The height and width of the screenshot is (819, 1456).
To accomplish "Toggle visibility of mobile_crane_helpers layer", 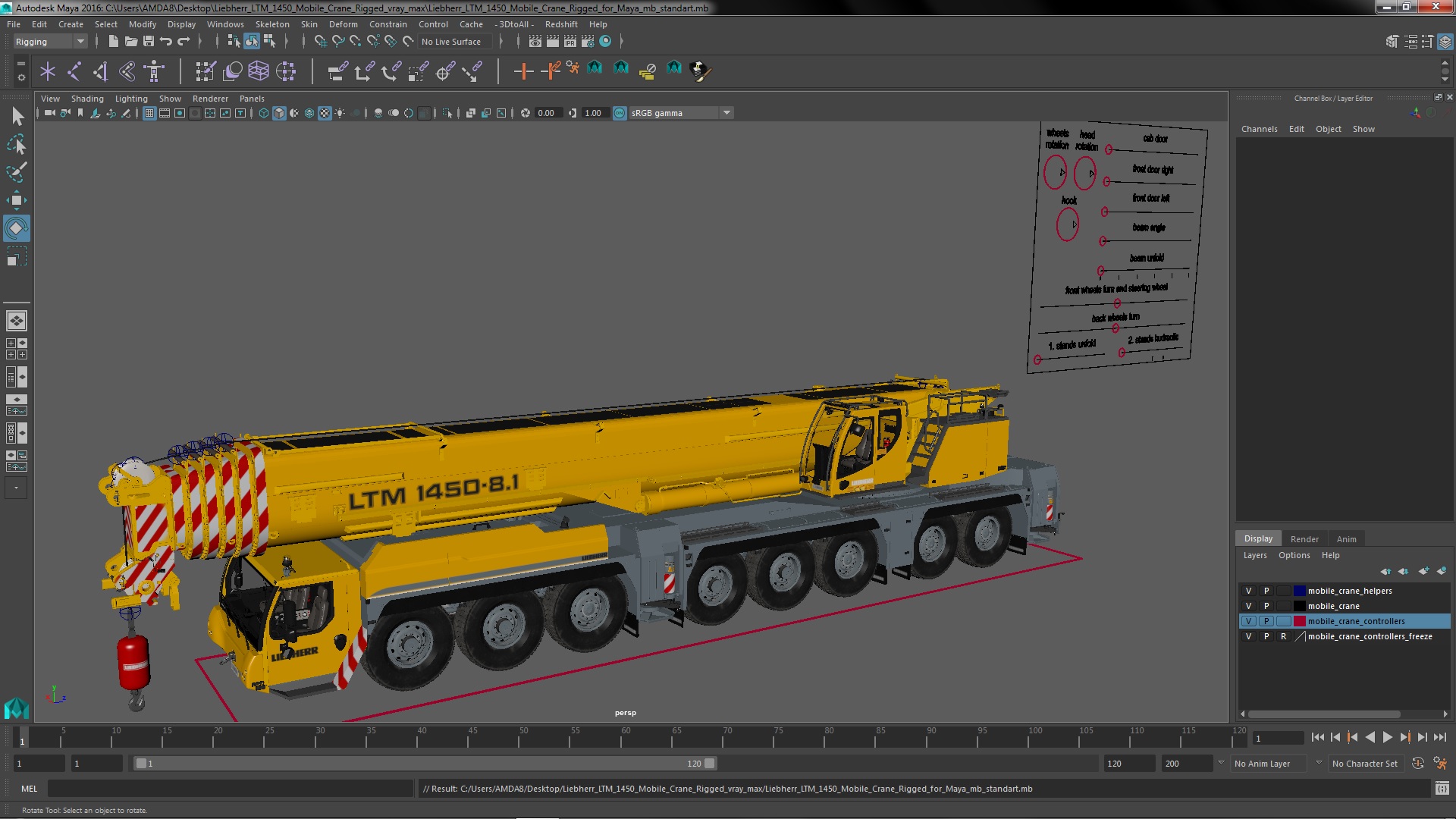I will coord(1248,590).
